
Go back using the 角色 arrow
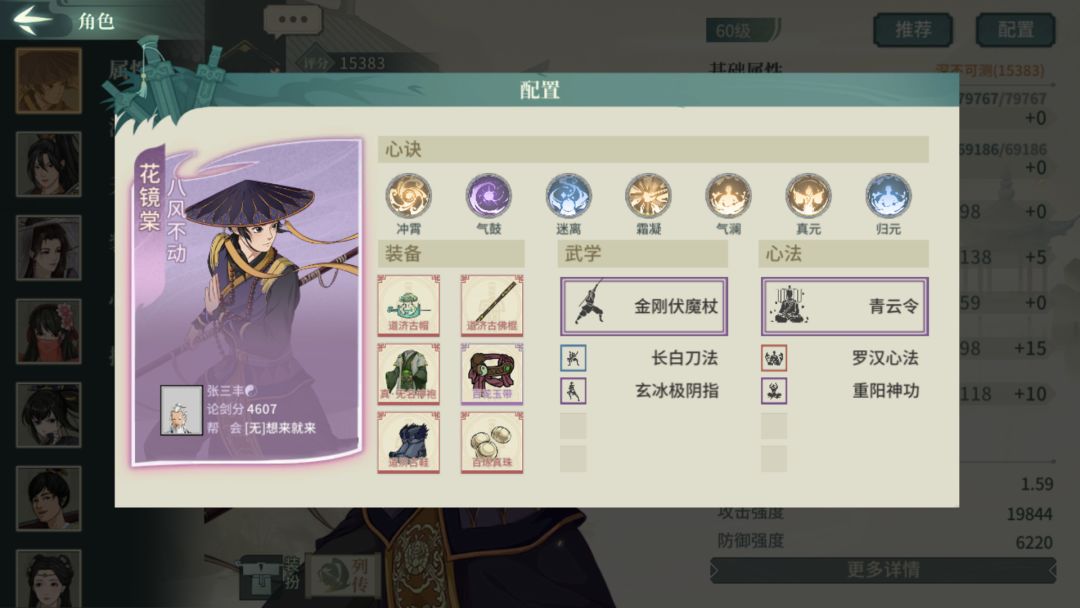tap(32, 19)
